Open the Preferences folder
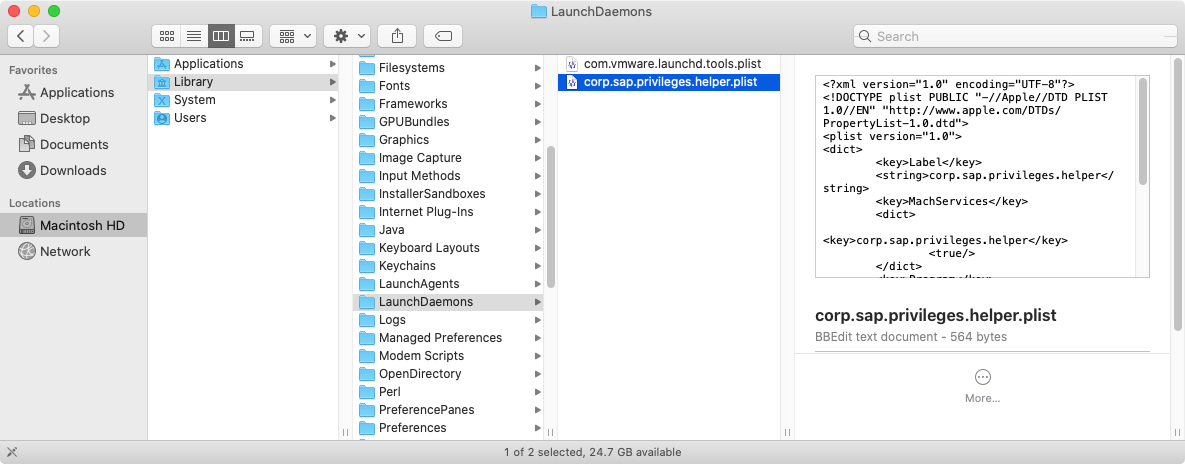Image resolution: width=1185 pixels, height=464 pixels. pos(449,428)
